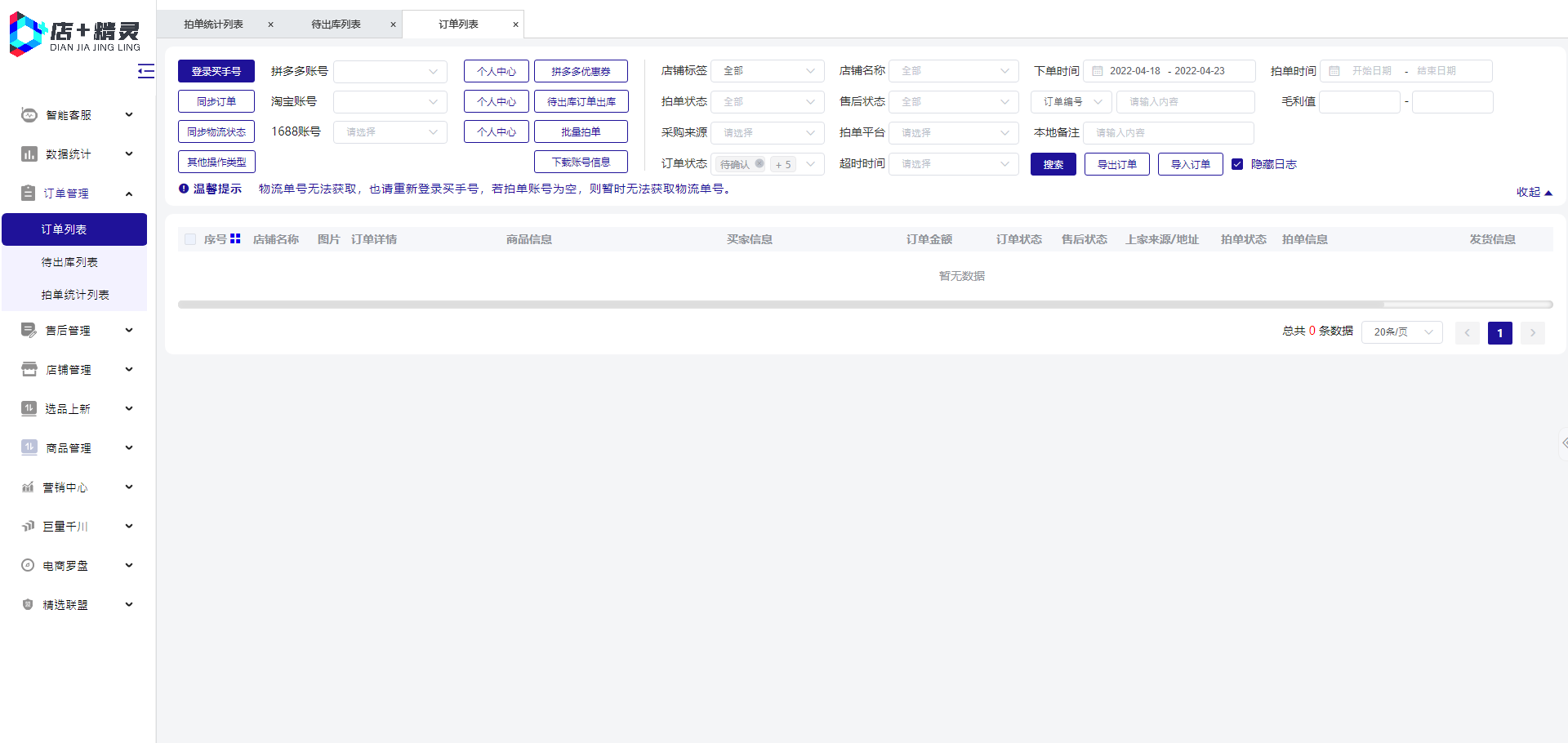Image resolution: width=1568 pixels, height=743 pixels.
Task: Remove the 待确认 tag in 订单状态 filter
Action: [x=759, y=163]
